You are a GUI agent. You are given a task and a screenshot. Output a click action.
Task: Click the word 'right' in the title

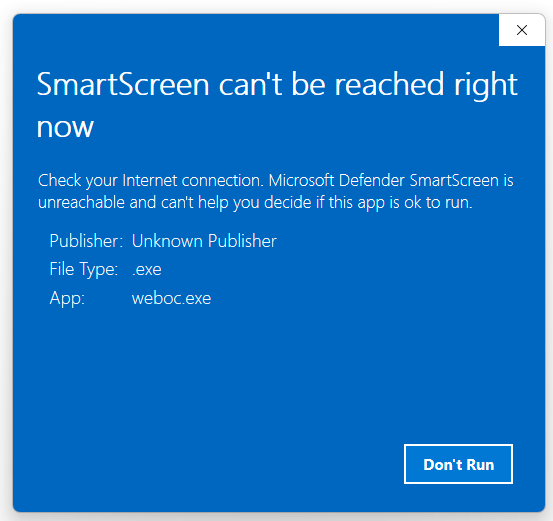tap(486, 86)
